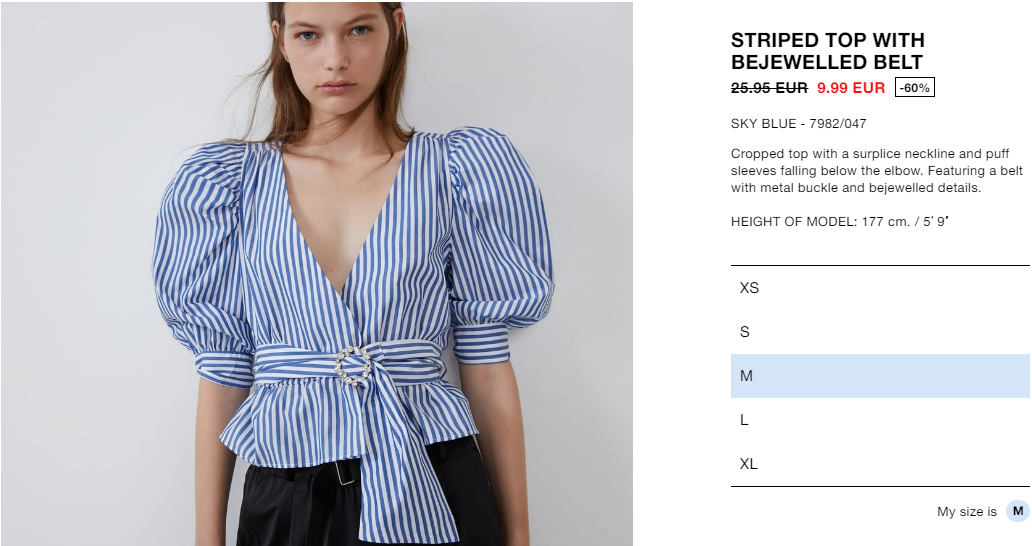This screenshot has width=1032, height=546.
Task: Click the model's face in the product photo
Action: 335,51
